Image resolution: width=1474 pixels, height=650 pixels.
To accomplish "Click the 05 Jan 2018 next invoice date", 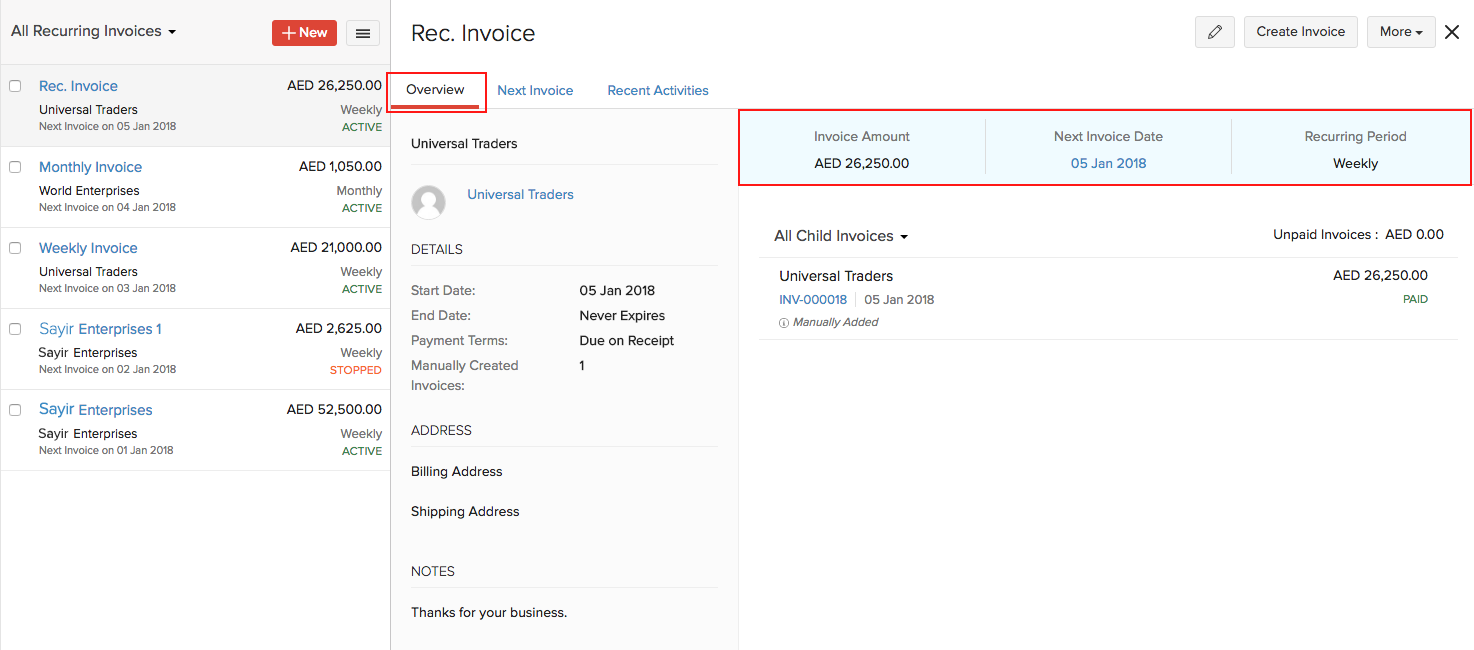I will click(x=1108, y=164).
